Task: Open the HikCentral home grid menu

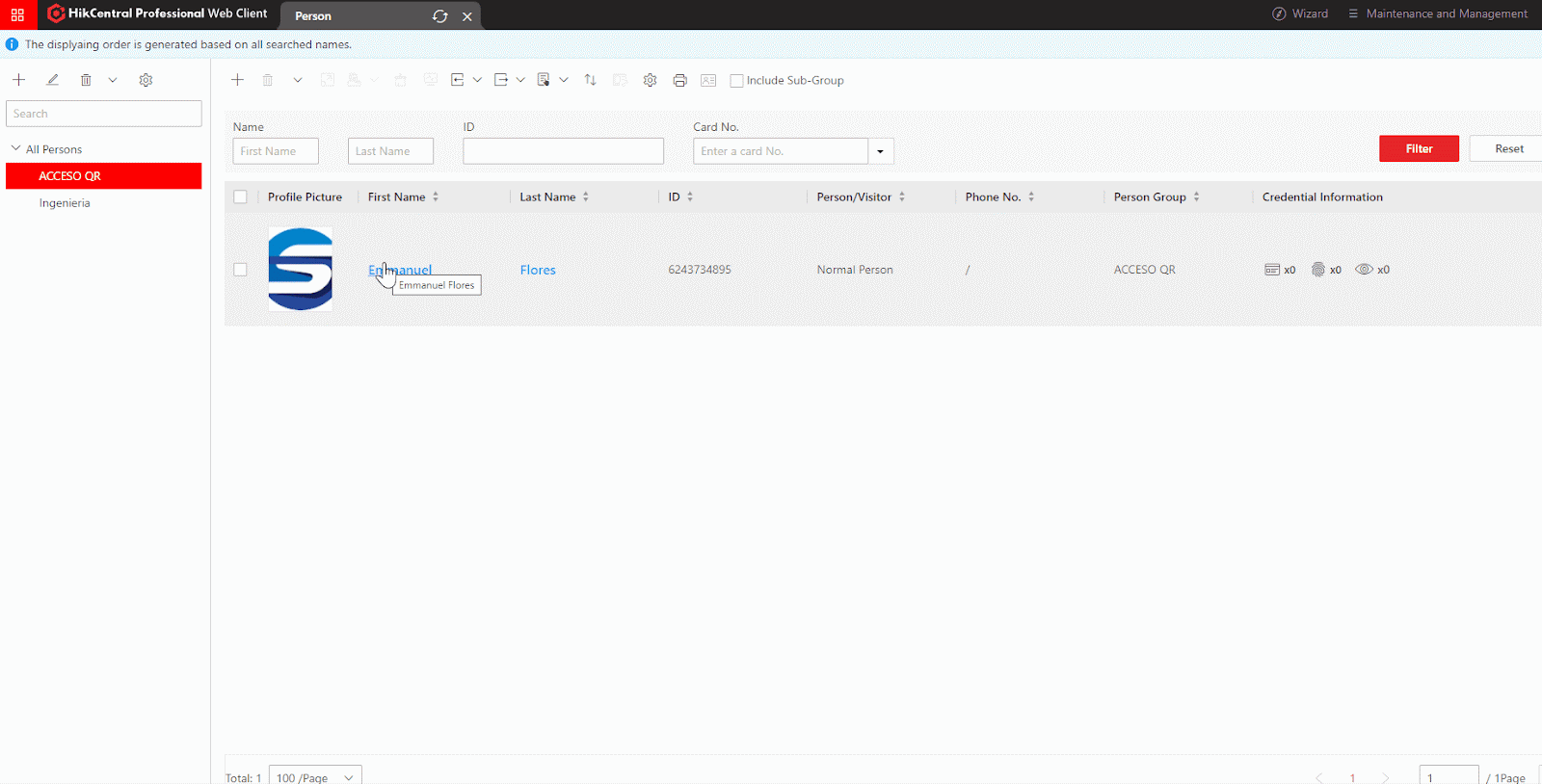Action: point(17,14)
